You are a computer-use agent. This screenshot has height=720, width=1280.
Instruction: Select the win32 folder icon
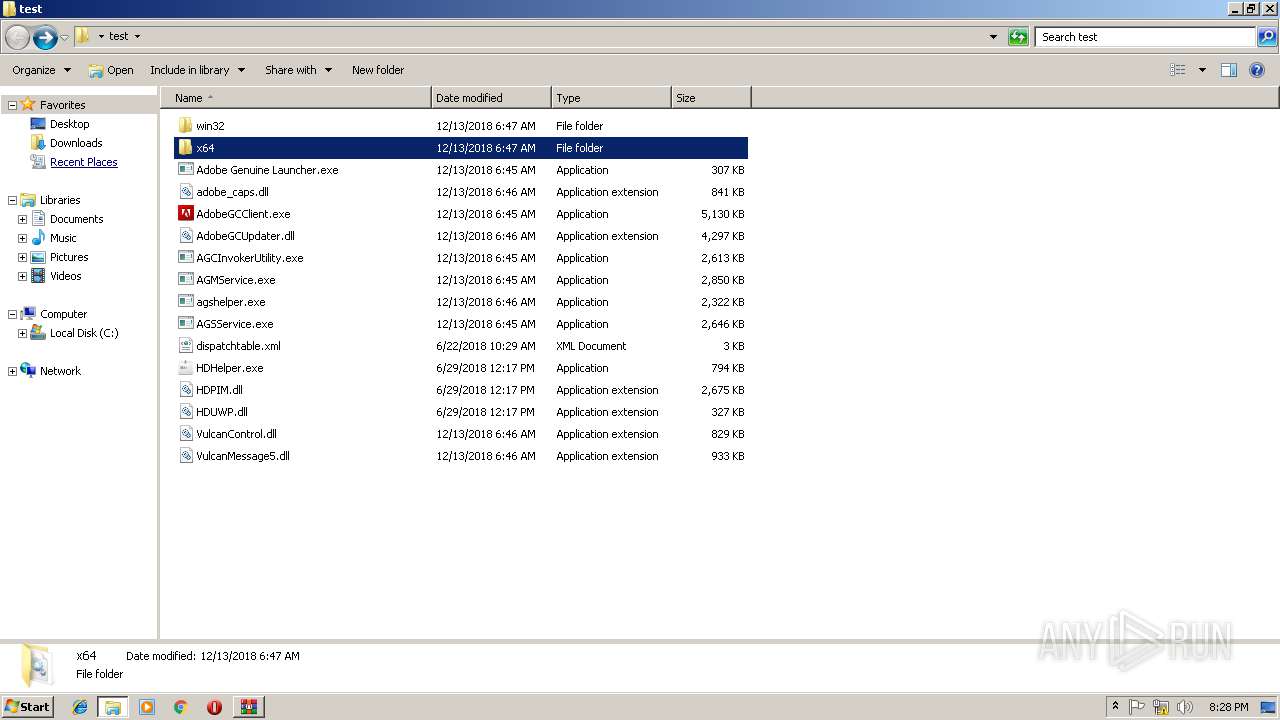pos(185,126)
